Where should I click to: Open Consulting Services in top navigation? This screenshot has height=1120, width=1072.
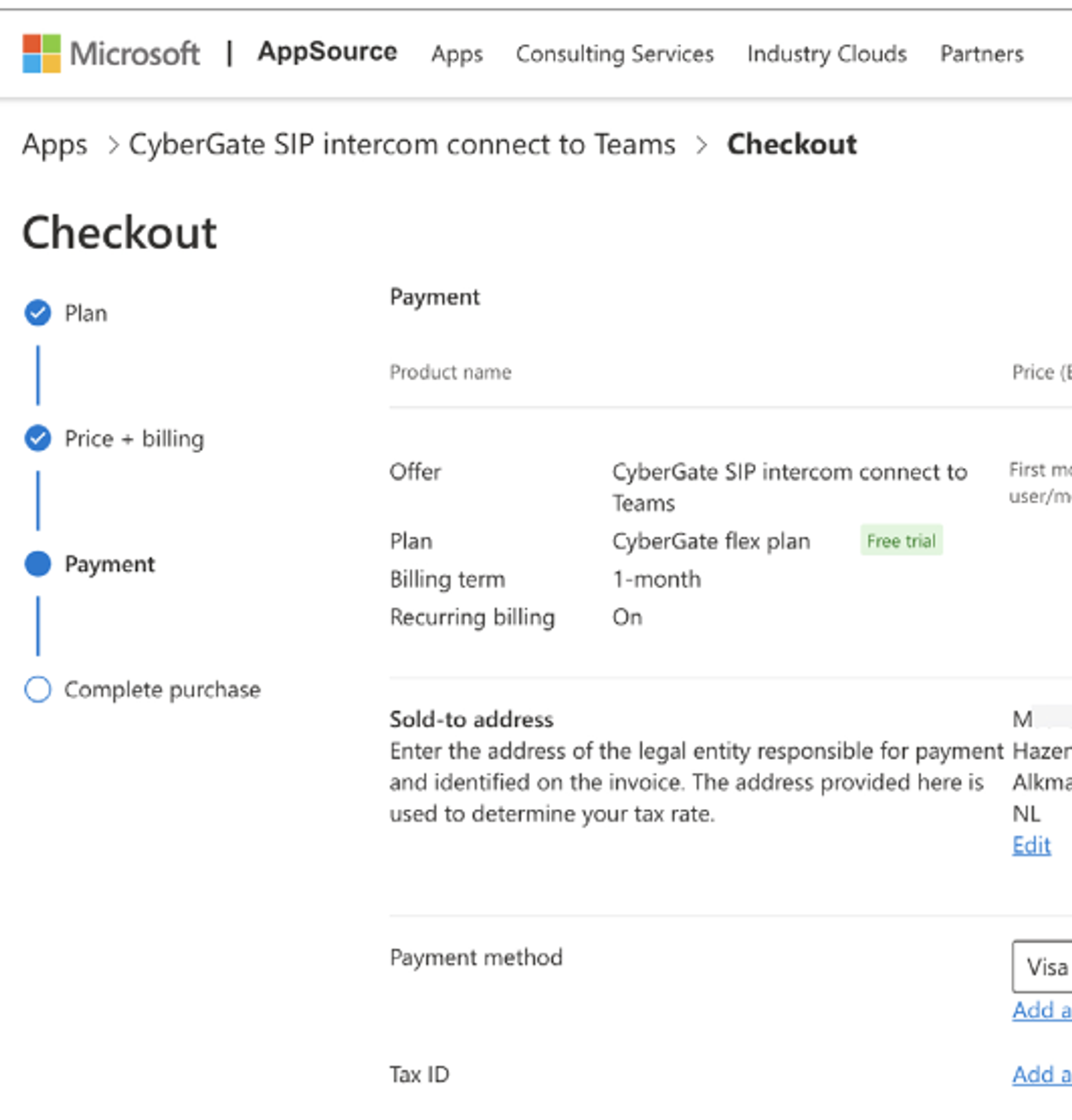[614, 54]
